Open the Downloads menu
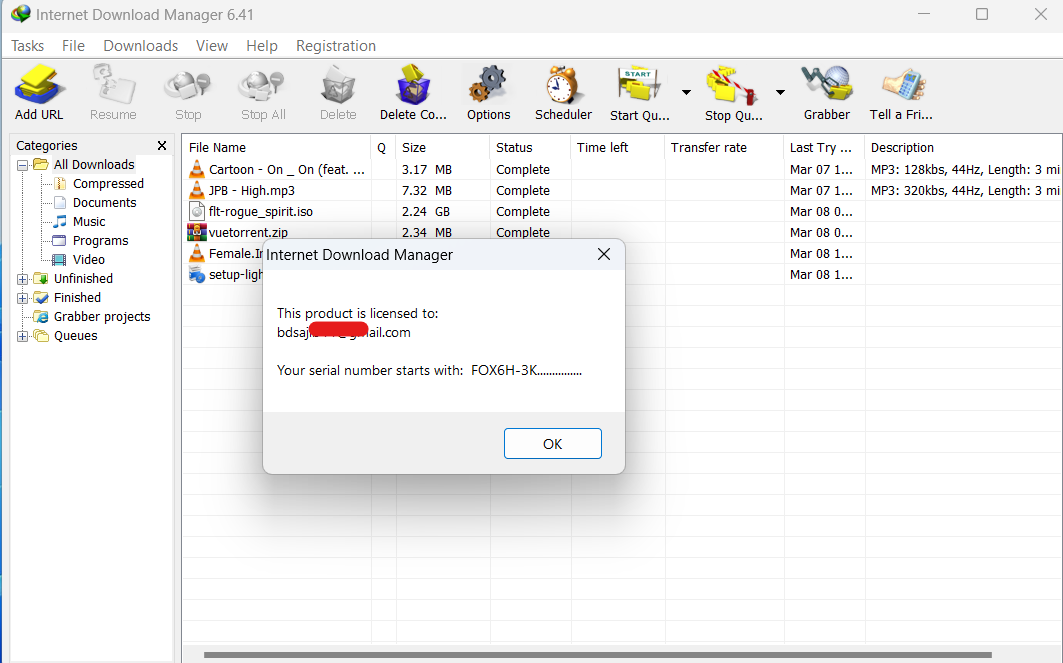This screenshot has height=663, width=1063. [x=140, y=45]
